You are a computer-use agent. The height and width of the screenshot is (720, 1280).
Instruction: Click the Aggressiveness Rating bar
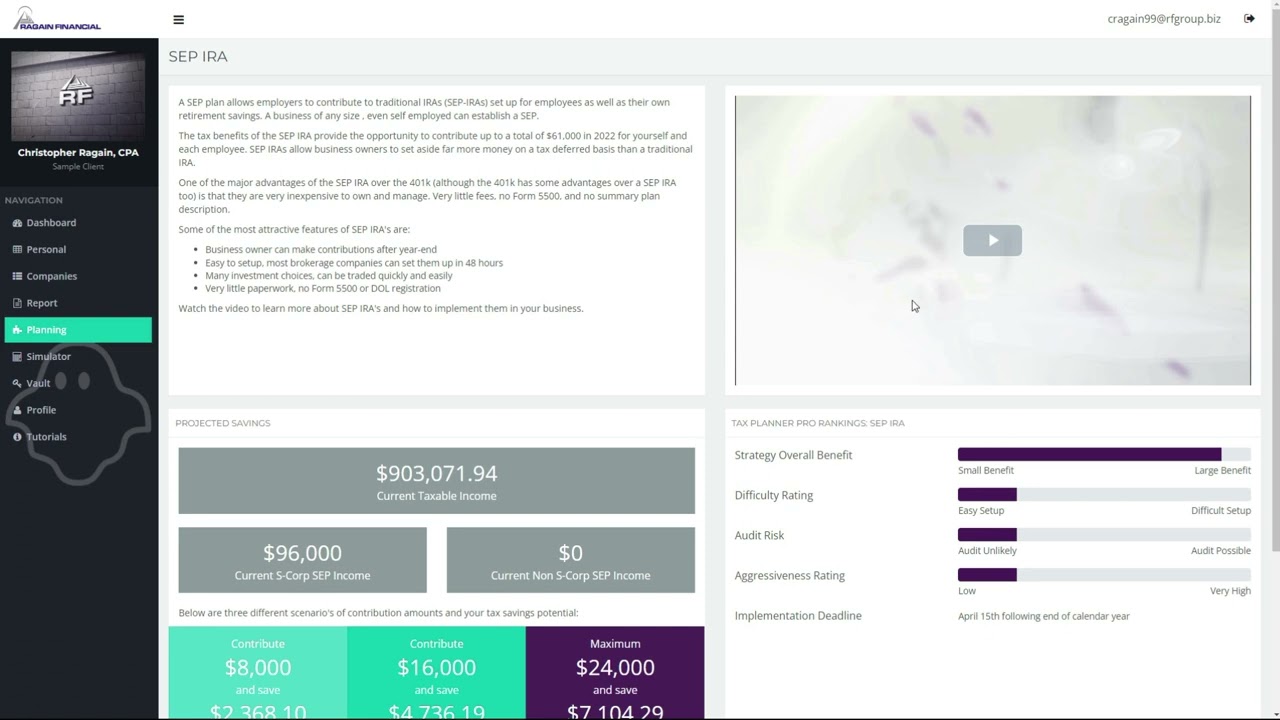[1104, 575]
